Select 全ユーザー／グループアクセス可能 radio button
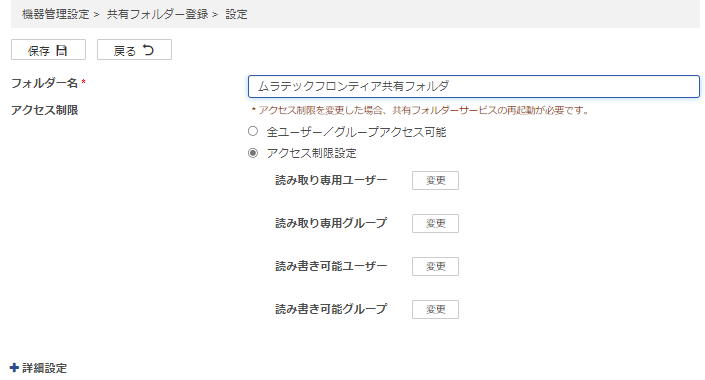This screenshot has height=380, width=705. 253,131
